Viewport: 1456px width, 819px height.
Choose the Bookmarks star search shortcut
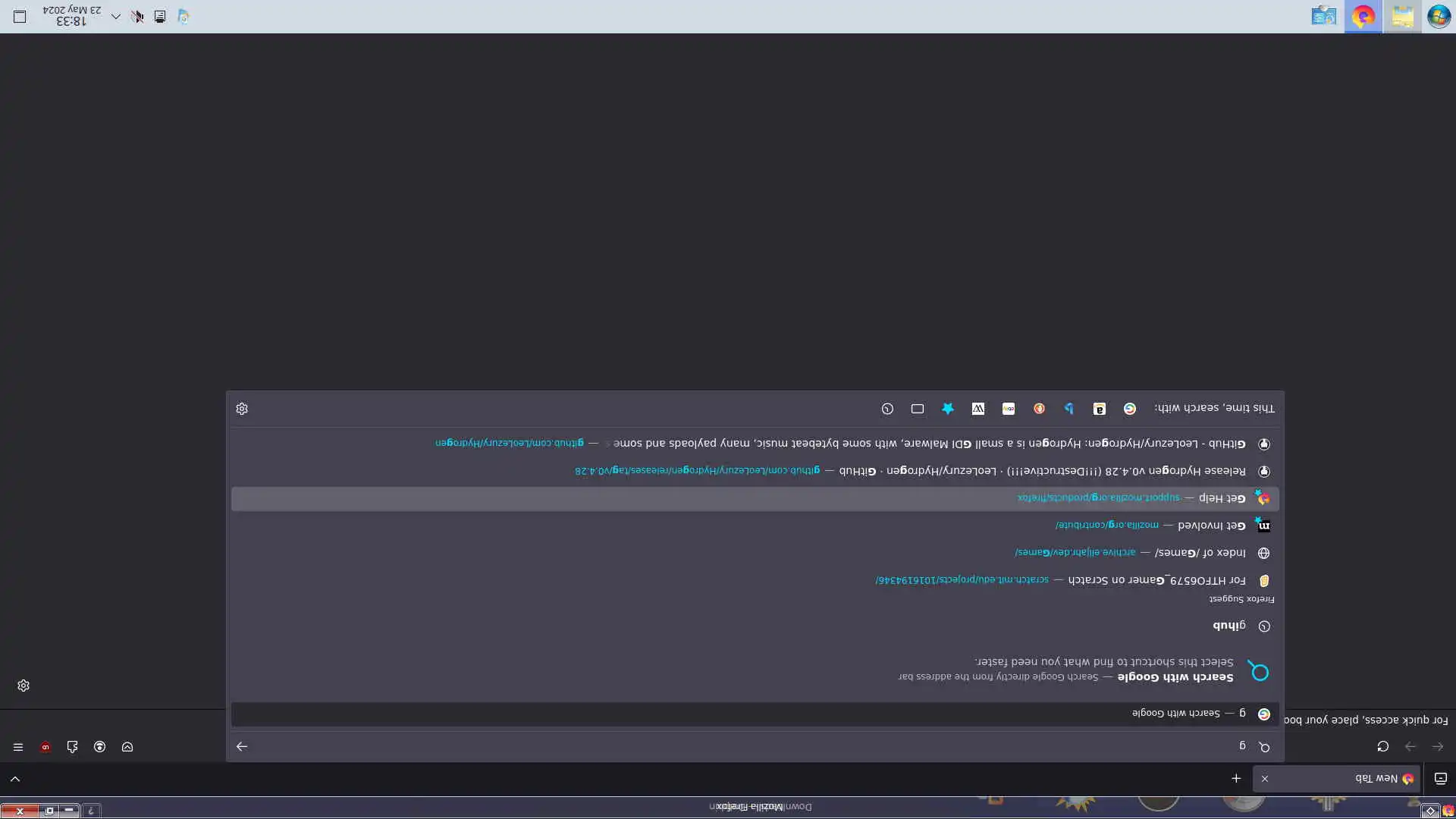(x=948, y=409)
